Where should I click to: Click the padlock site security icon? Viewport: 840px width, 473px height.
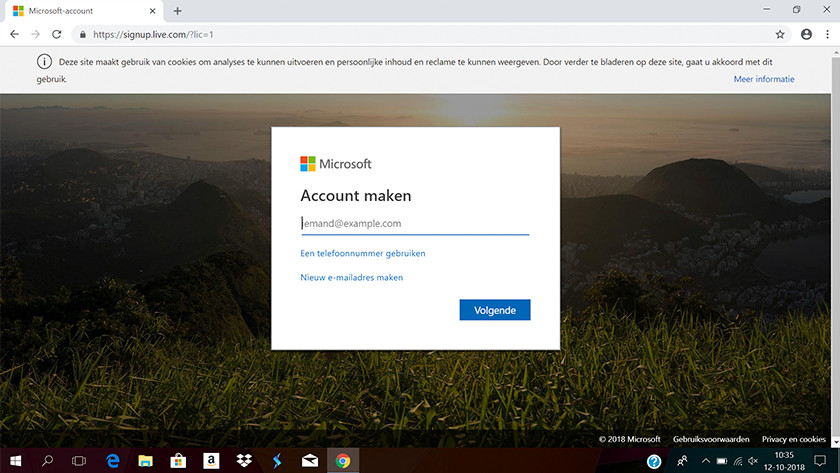82,34
